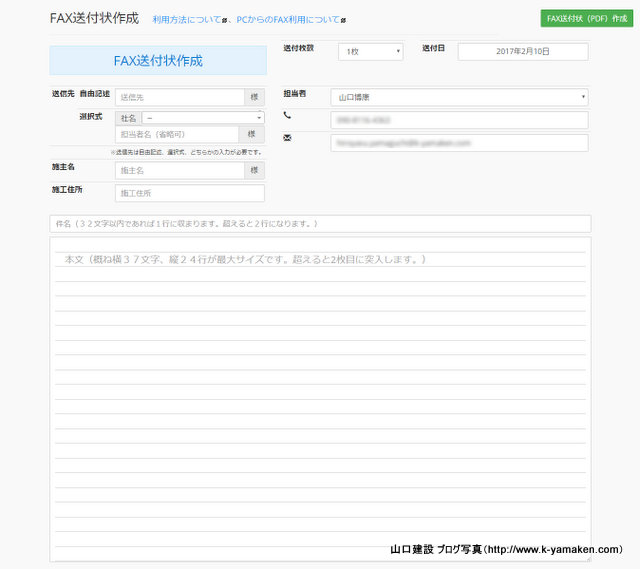Click the green FAX送付状(PDF)作成 button
This screenshot has width=640, height=569.
click(x=586, y=18)
